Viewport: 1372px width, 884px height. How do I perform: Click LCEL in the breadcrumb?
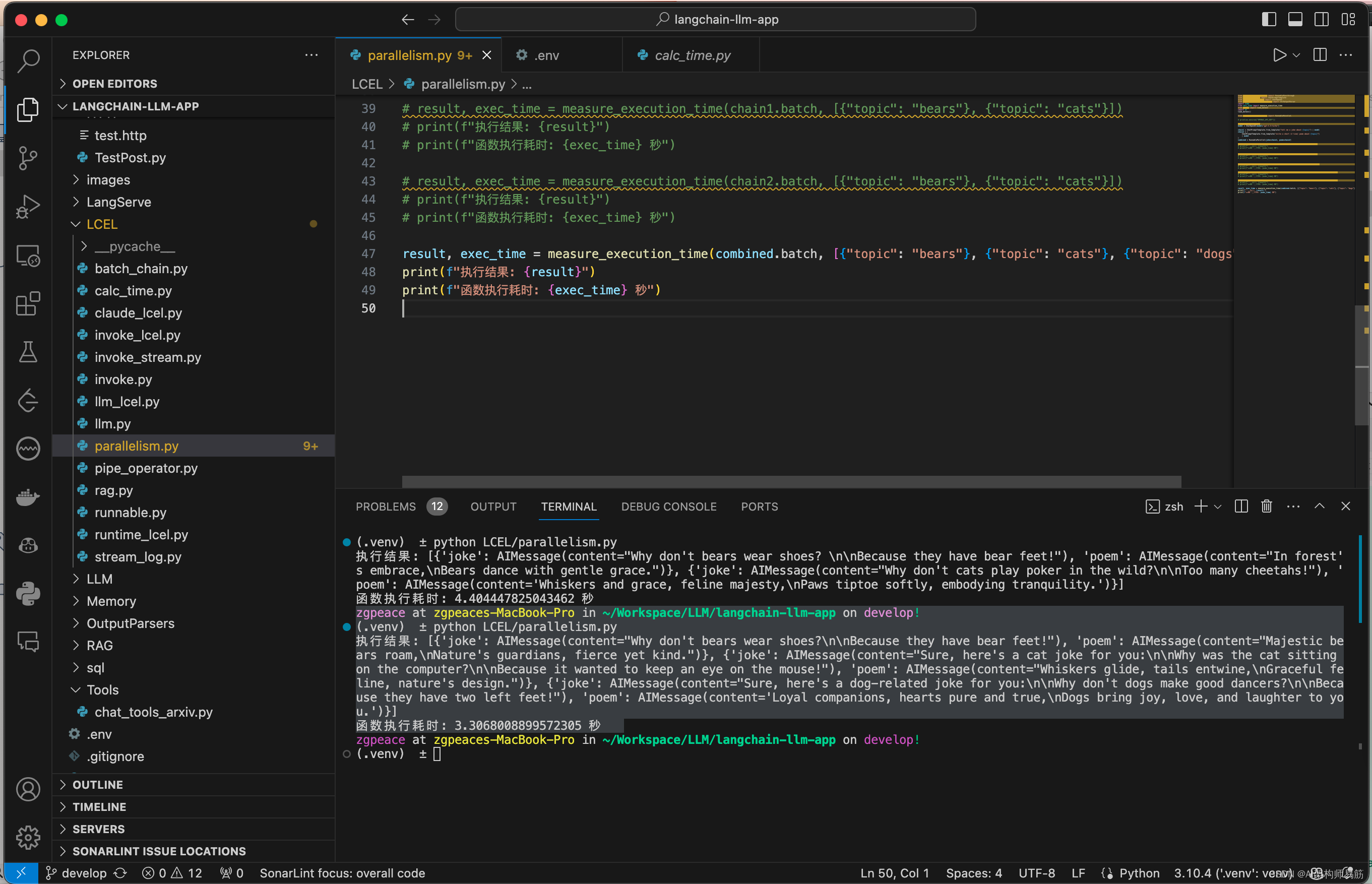click(x=367, y=84)
